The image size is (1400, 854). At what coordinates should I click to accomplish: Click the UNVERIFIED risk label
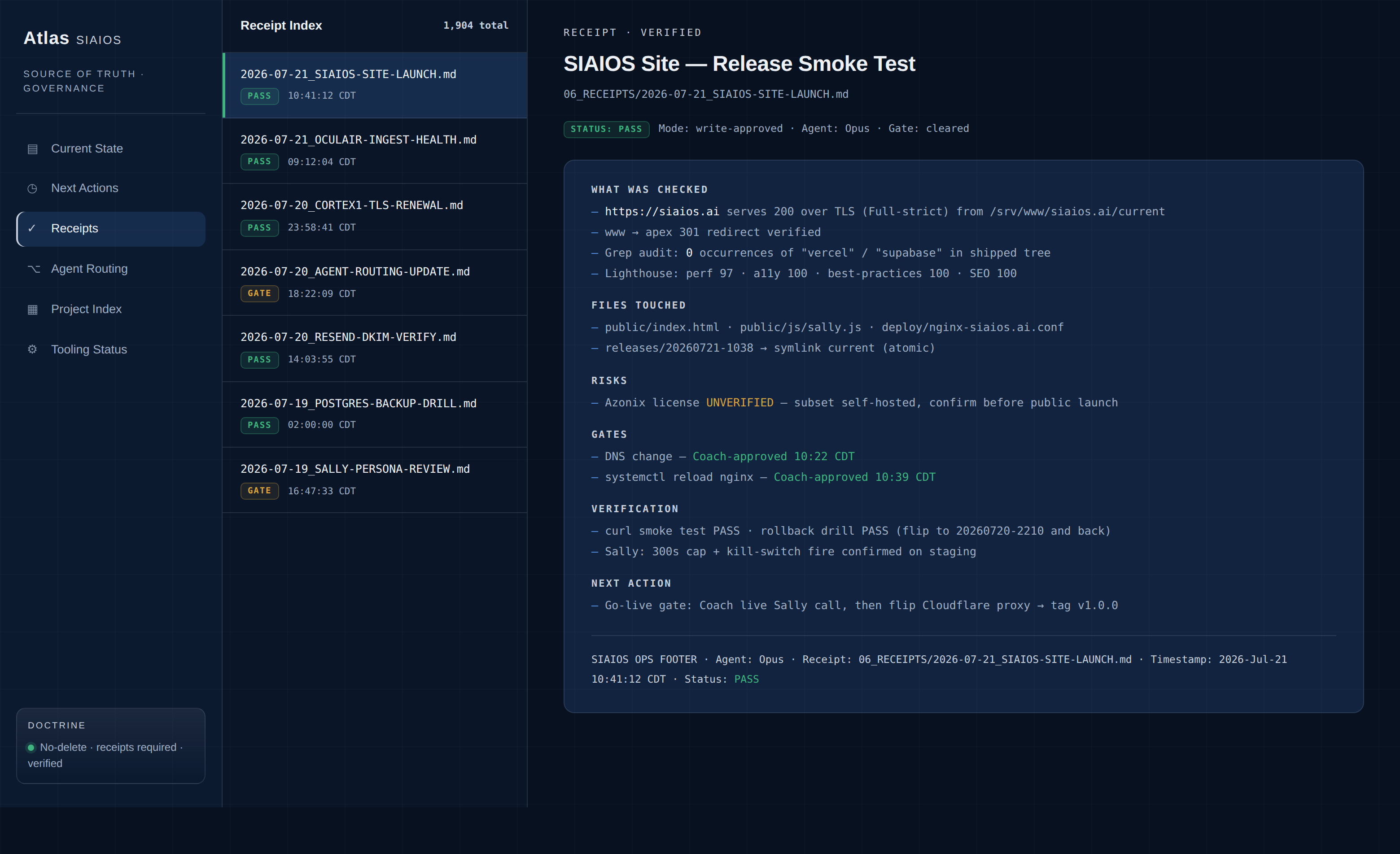739,403
